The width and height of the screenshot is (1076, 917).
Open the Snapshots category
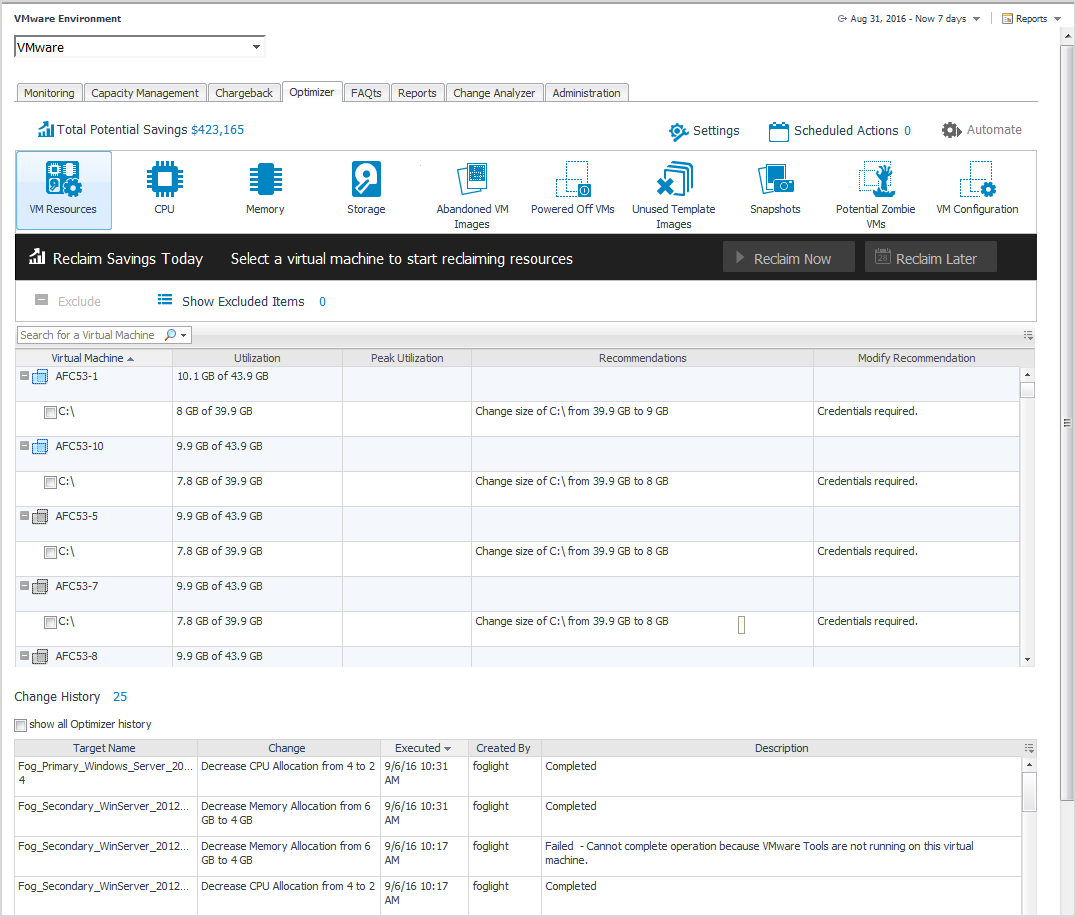point(775,189)
